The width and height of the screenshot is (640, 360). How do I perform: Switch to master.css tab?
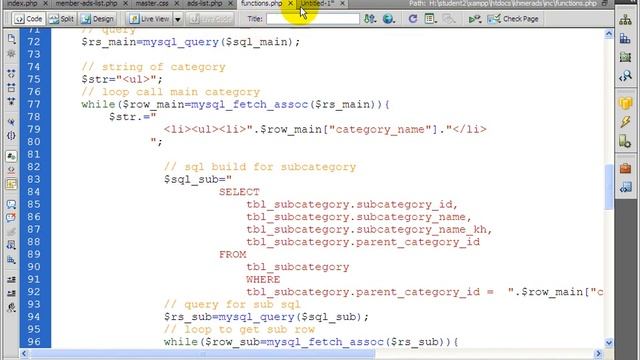click(x=152, y=3)
